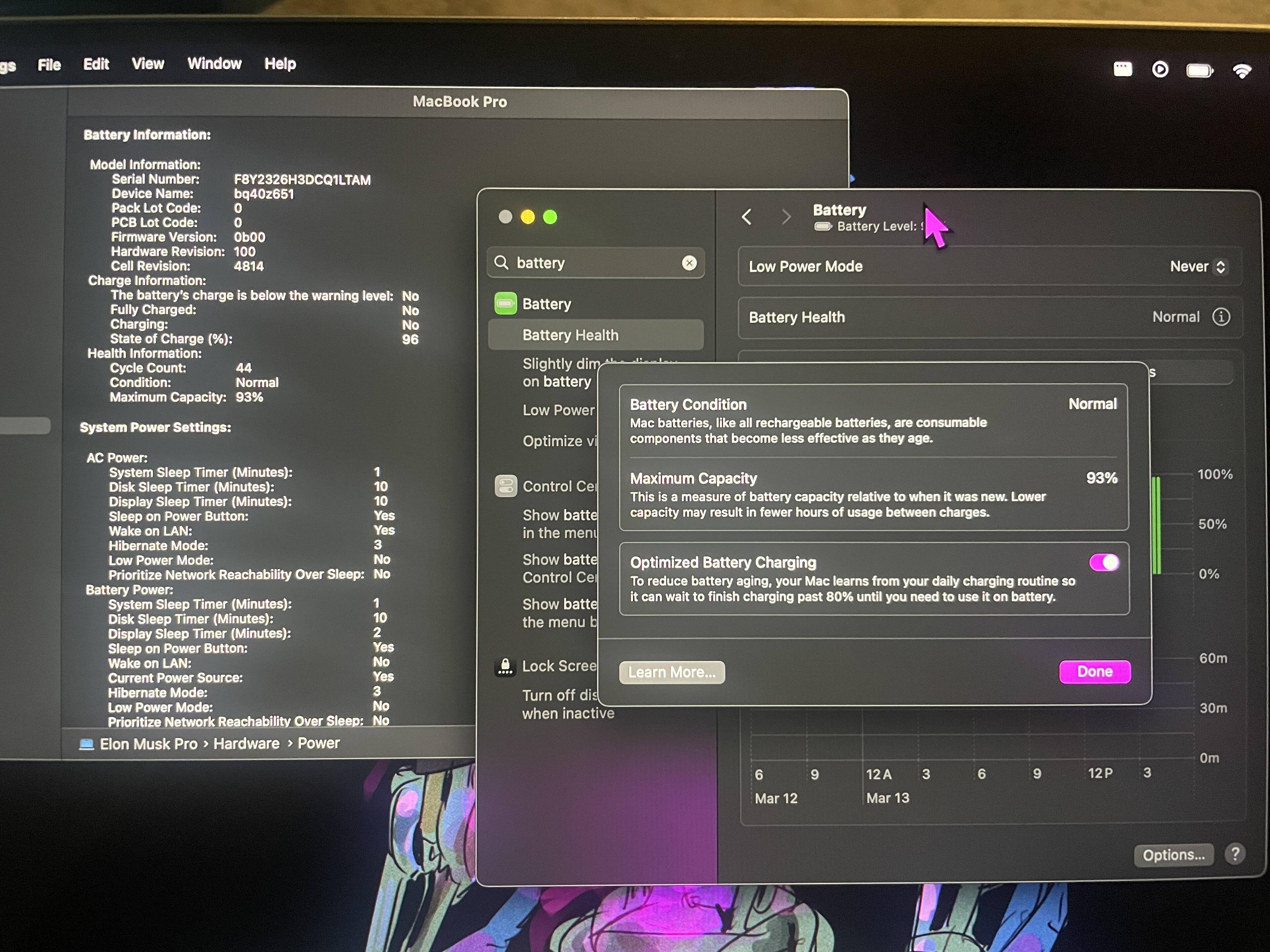Image resolution: width=1270 pixels, height=952 pixels.
Task: Click the Done button
Action: 1094,671
